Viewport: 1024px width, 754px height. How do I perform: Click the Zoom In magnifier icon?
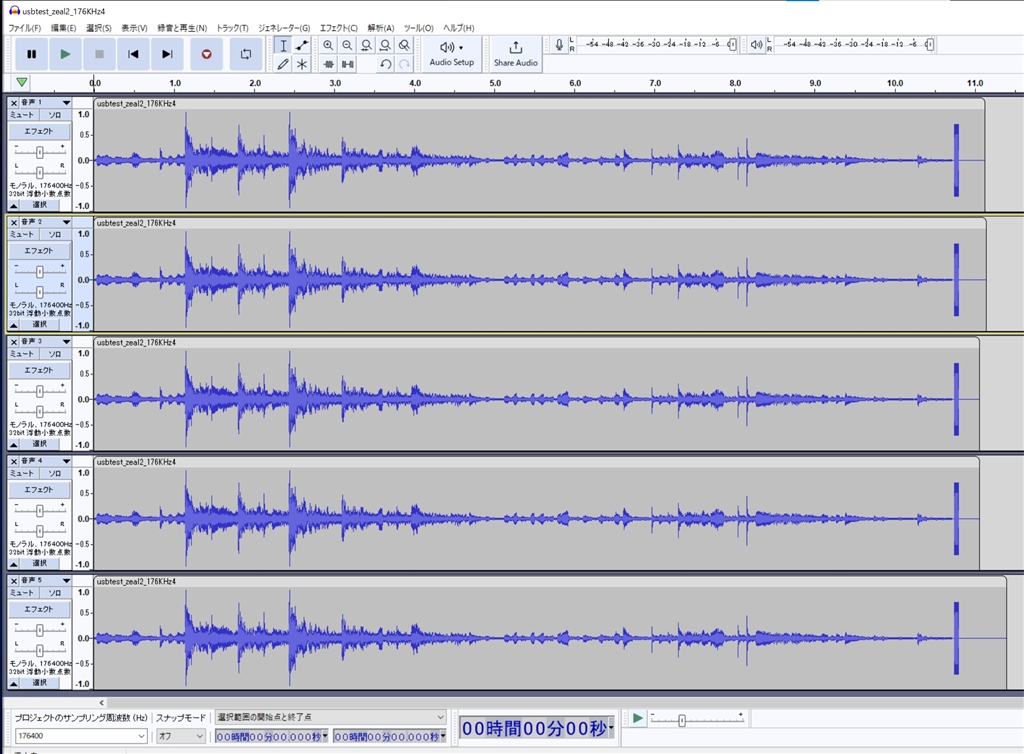(328, 45)
